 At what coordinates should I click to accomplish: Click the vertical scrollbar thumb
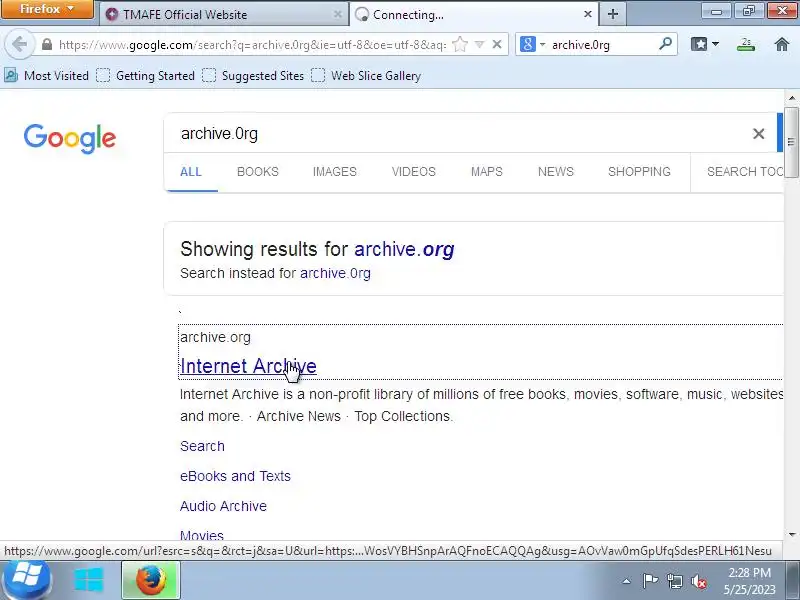[x=791, y=142]
